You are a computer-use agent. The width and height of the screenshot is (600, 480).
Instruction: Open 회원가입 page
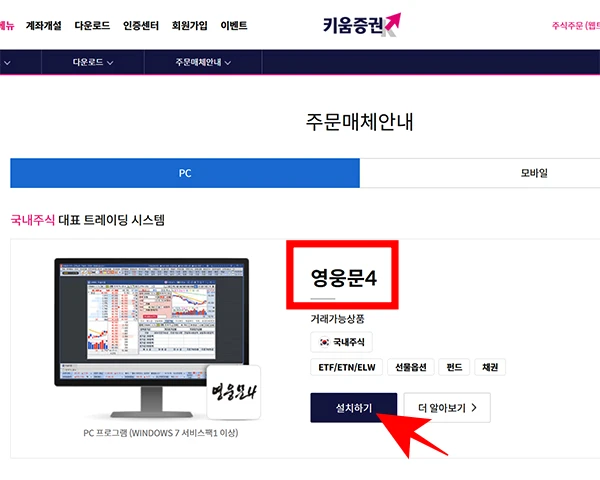pos(189,26)
